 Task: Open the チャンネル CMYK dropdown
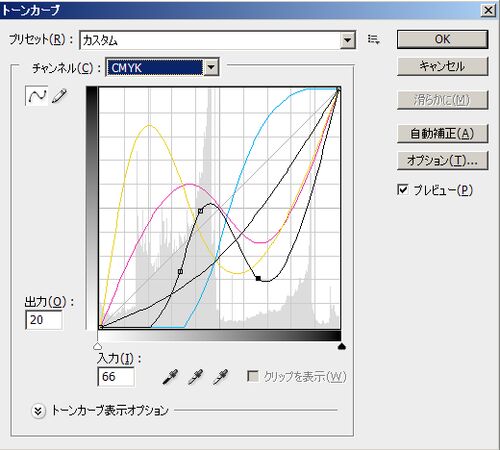[162, 68]
